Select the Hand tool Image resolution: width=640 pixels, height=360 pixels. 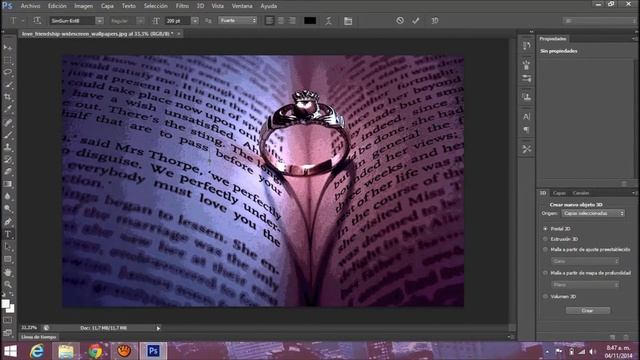tap(8, 272)
